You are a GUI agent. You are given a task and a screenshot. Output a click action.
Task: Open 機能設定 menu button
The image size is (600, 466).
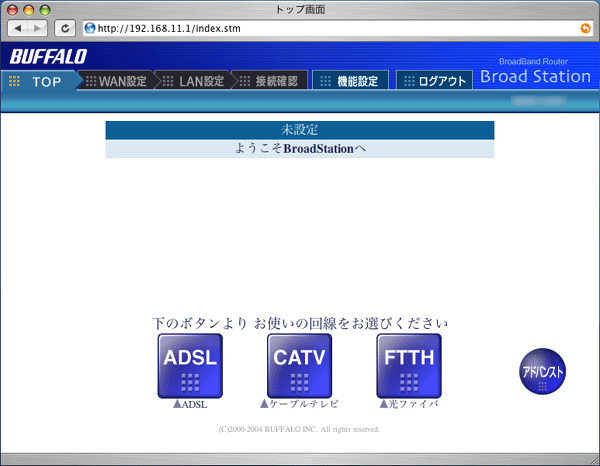[350, 80]
